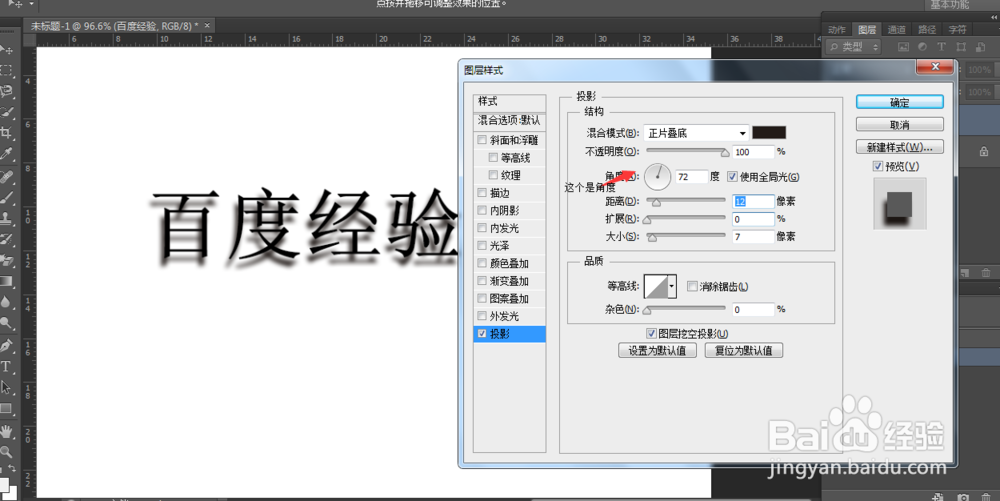Click the layer lock icon
Viewport: 1000px width, 501px height.
(983, 152)
